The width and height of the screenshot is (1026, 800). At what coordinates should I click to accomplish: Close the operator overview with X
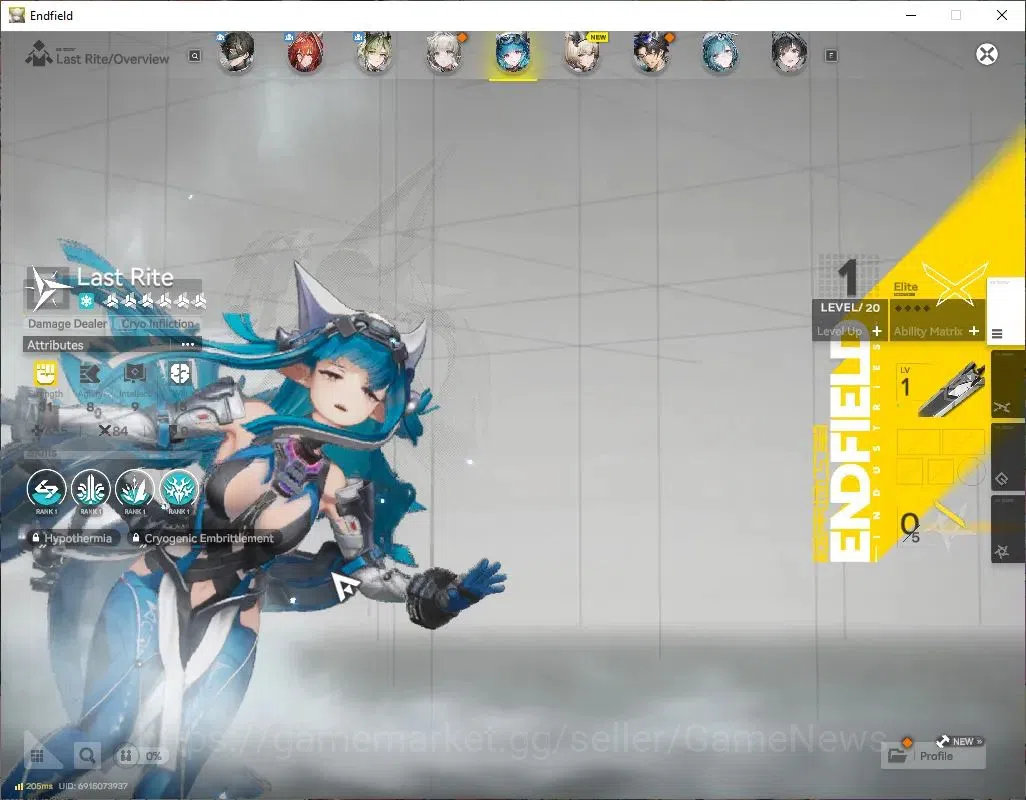coord(987,54)
